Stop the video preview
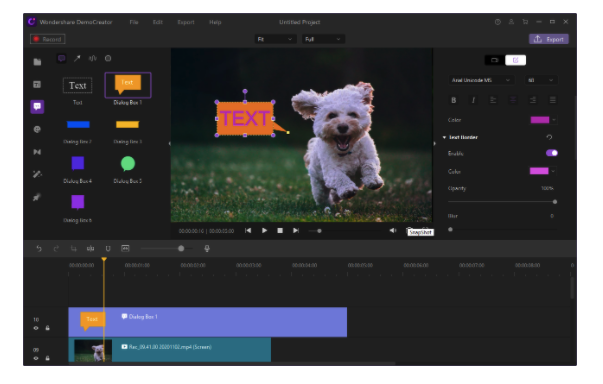Screen dimensions: 603x384 coord(280,231)
